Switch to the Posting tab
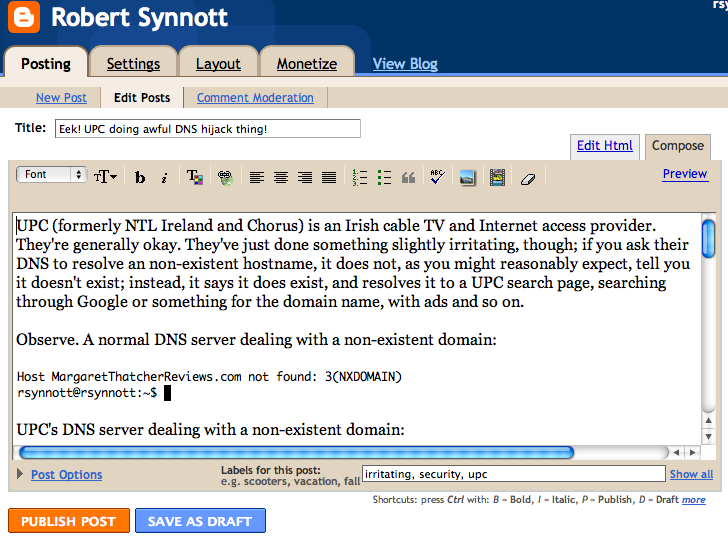Image resolution: width=728 pixels, height=554 pixels. pos(46,64)
